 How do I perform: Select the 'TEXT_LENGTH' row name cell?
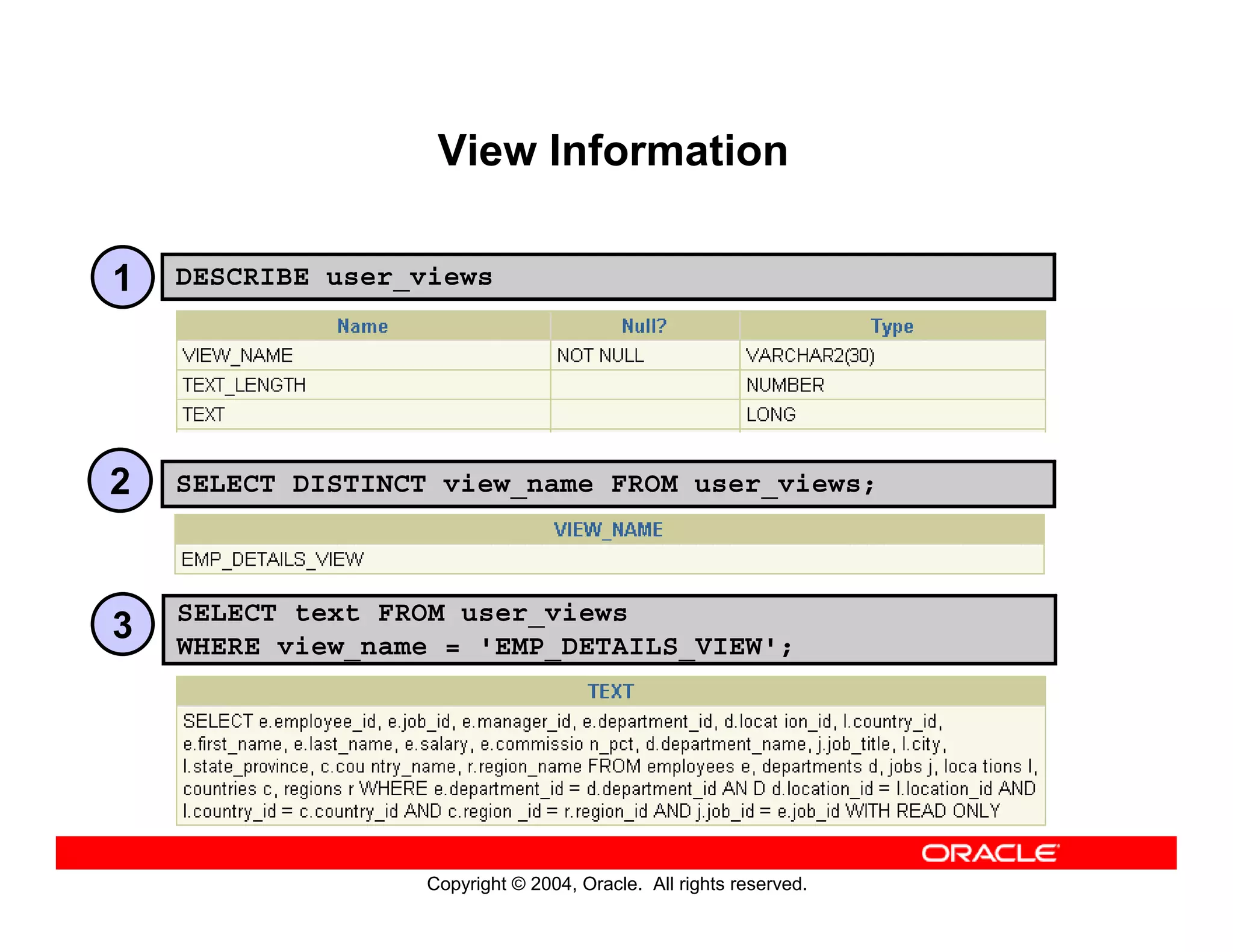click(363, 385)
